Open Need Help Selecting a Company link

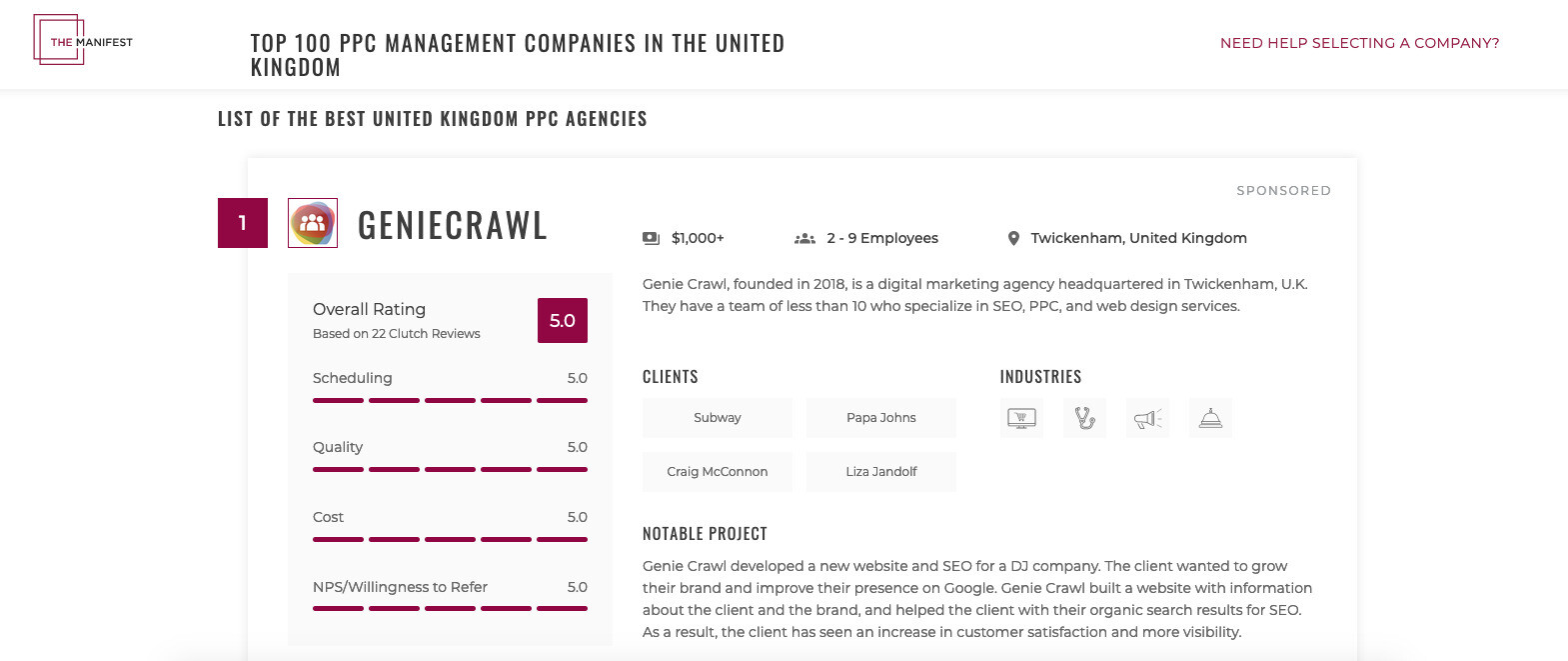click(x=1359, y=43)
